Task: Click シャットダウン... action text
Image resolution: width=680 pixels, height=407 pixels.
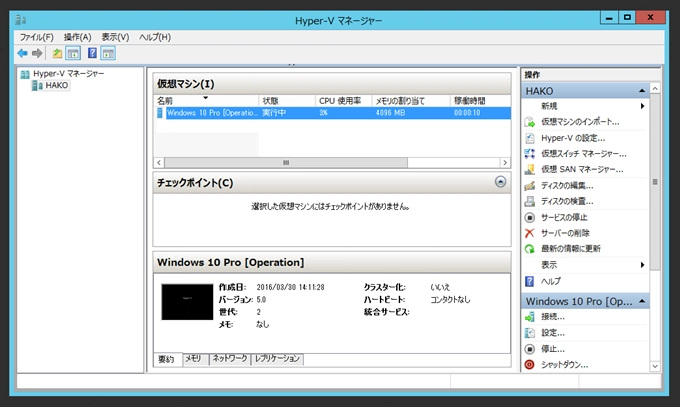Action: 565,364
